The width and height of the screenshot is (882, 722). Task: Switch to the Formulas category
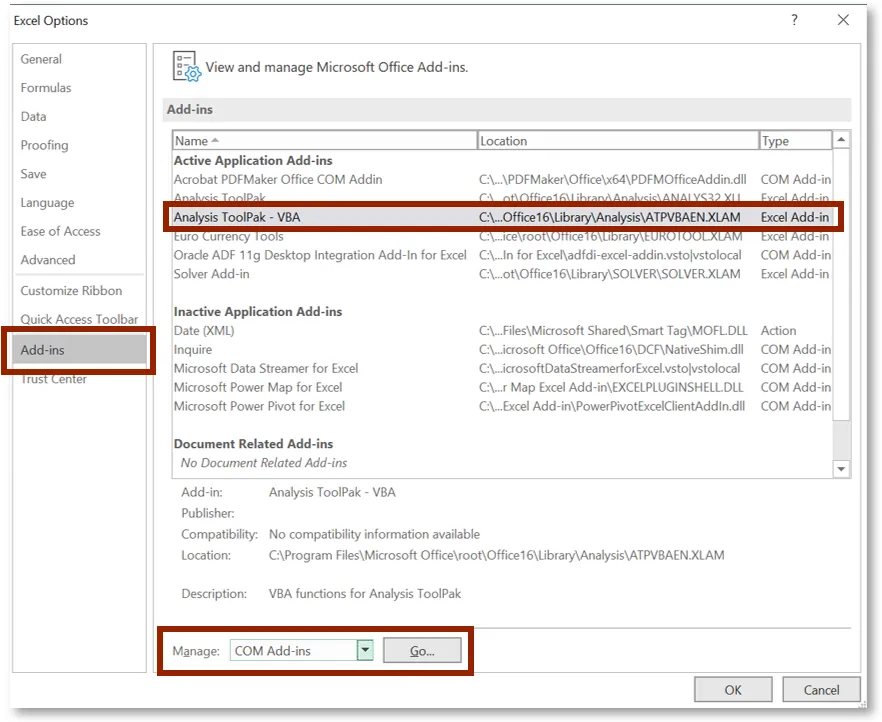tap(46, 88)
